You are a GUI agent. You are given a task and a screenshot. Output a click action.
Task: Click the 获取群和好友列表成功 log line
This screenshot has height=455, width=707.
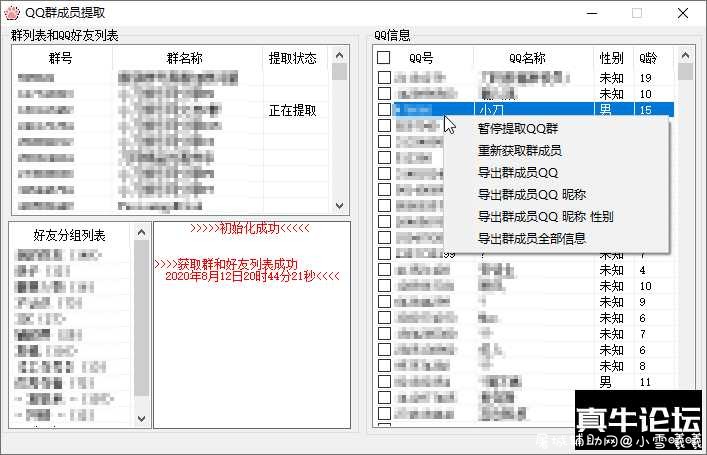coord(226,264)
